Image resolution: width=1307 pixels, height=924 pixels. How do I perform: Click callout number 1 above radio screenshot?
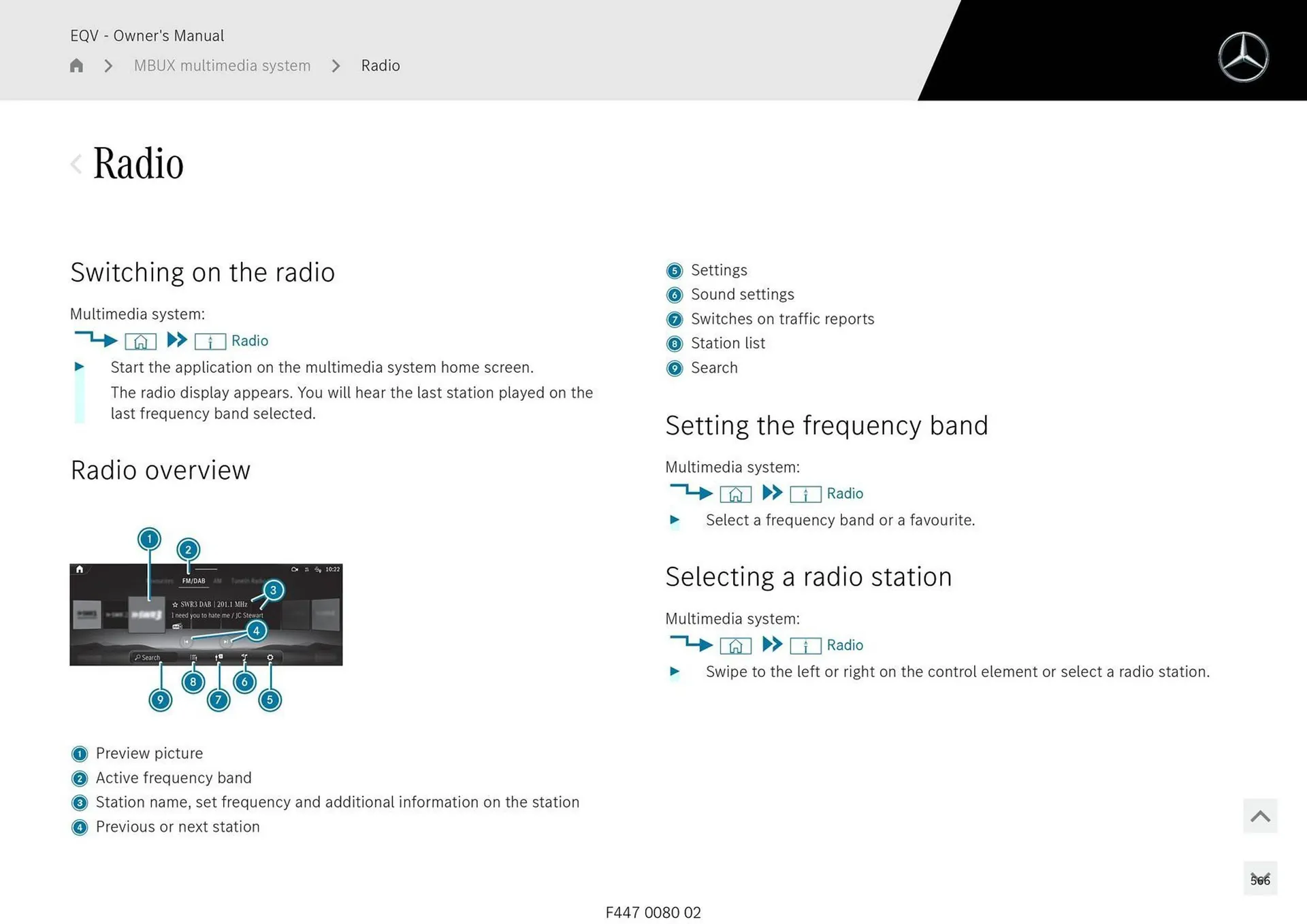tap(149, 539)
